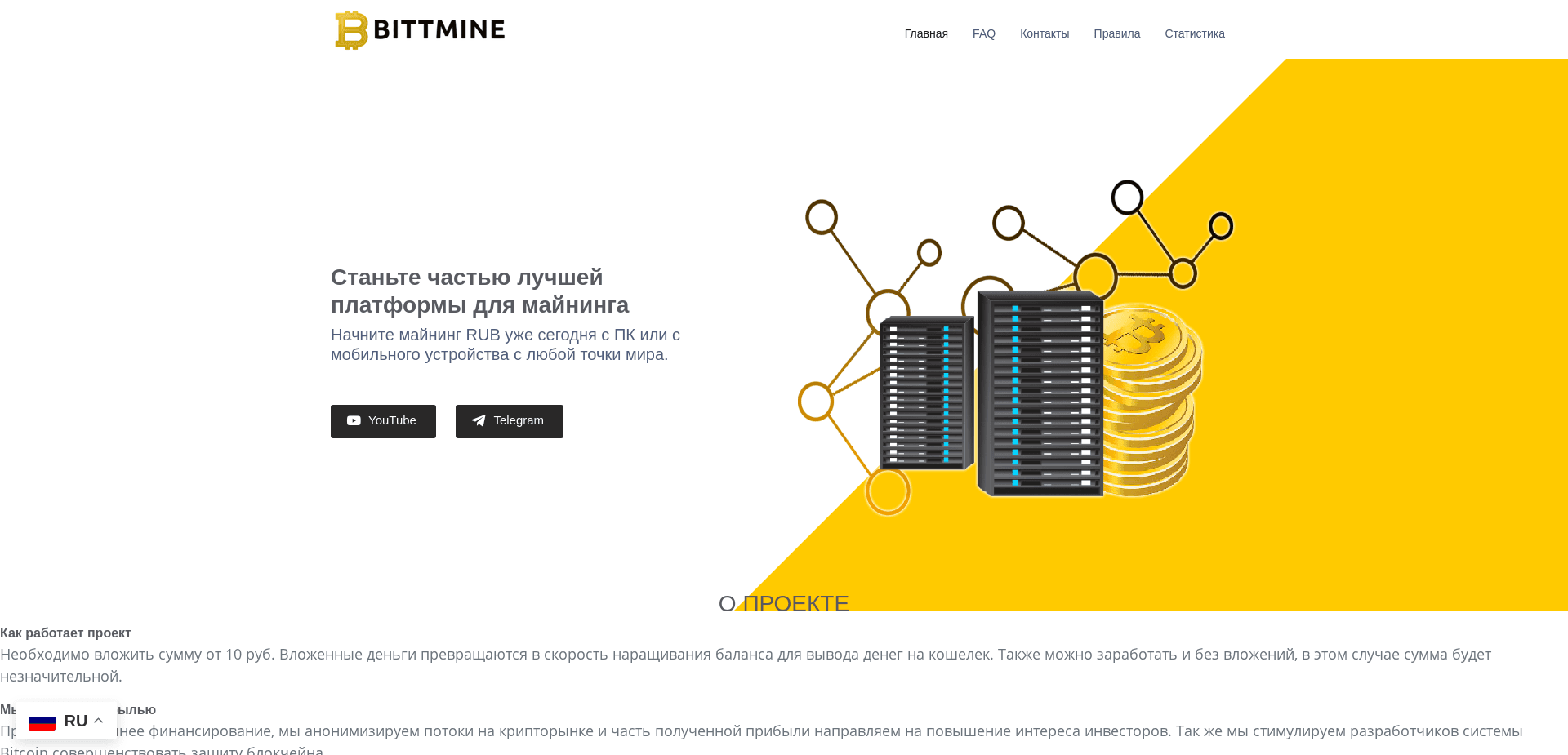
Task: Click the "Как работает проект" text block
Action: [x=65, y=633]
